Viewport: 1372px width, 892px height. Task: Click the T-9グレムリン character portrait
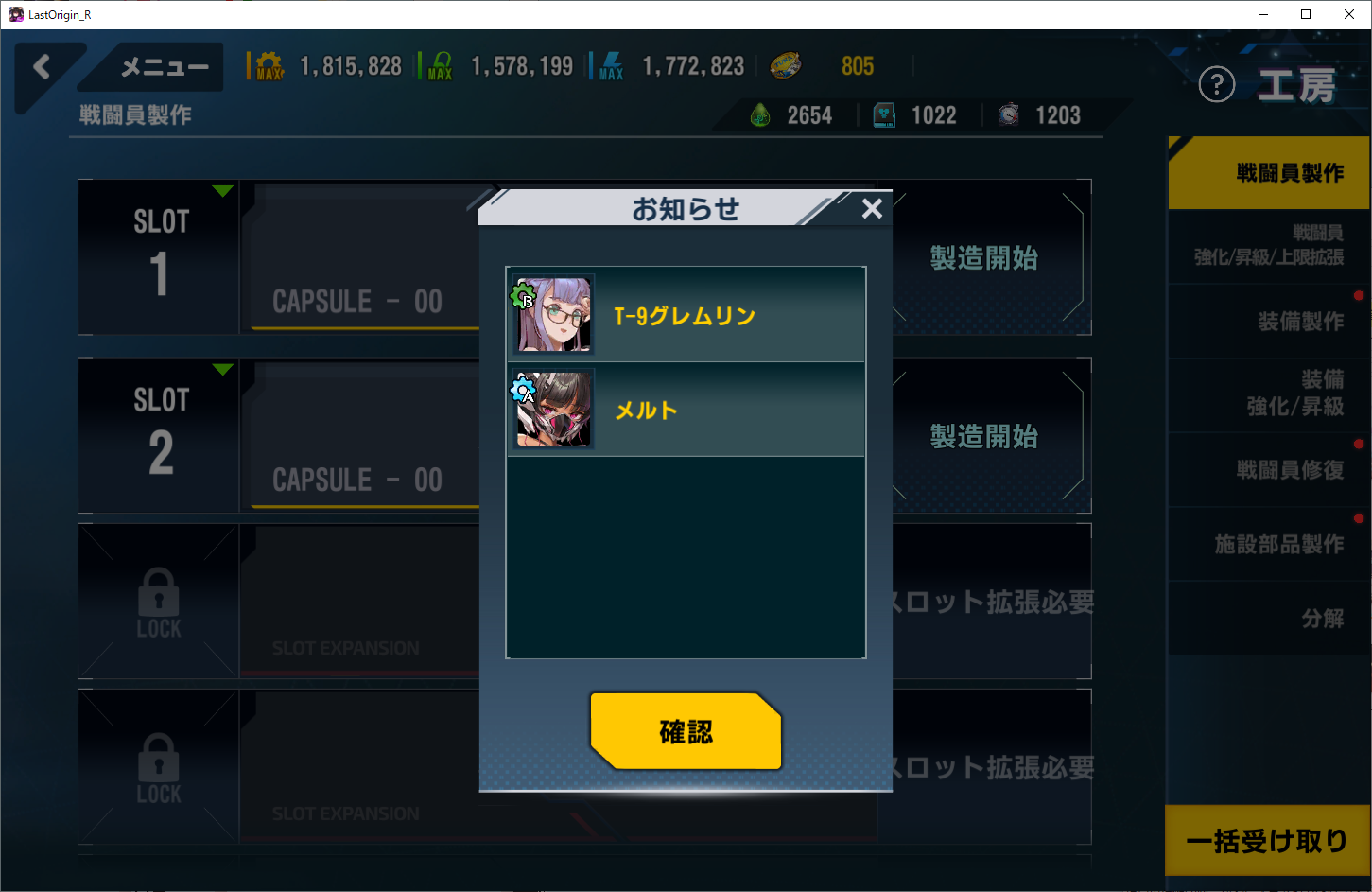point(554,314)
